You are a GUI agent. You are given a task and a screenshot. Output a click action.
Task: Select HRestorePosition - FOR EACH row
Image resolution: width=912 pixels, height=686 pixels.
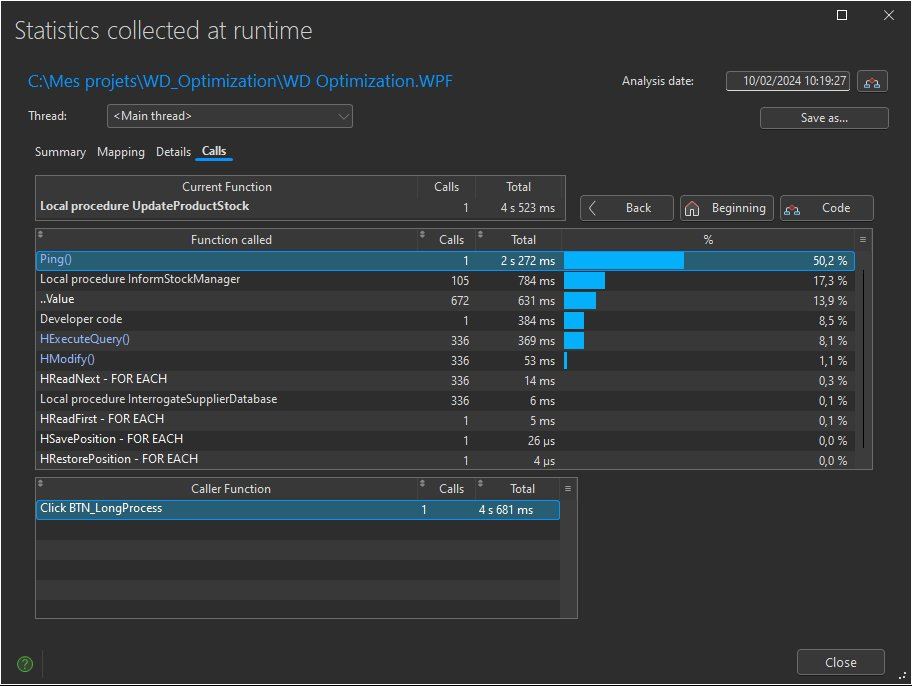click(445, 460)
